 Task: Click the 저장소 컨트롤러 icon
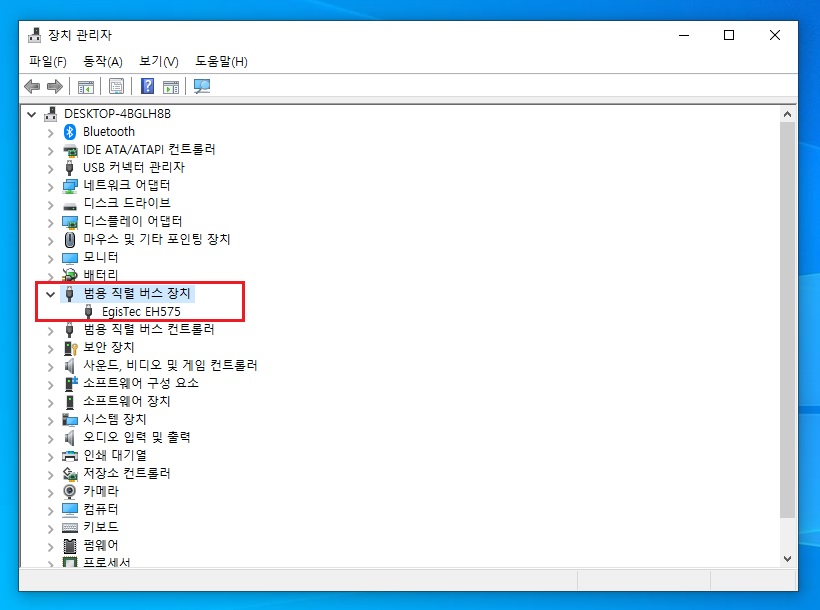point(70,474)
